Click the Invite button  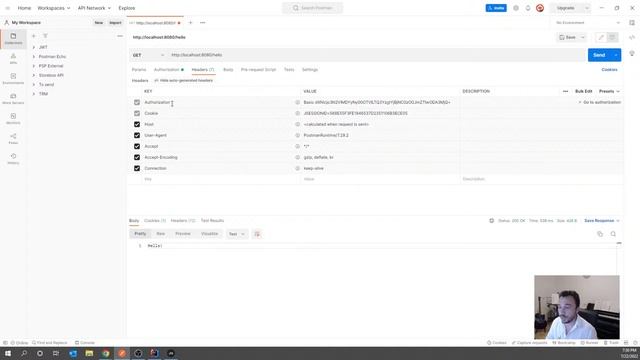[496, 8]
